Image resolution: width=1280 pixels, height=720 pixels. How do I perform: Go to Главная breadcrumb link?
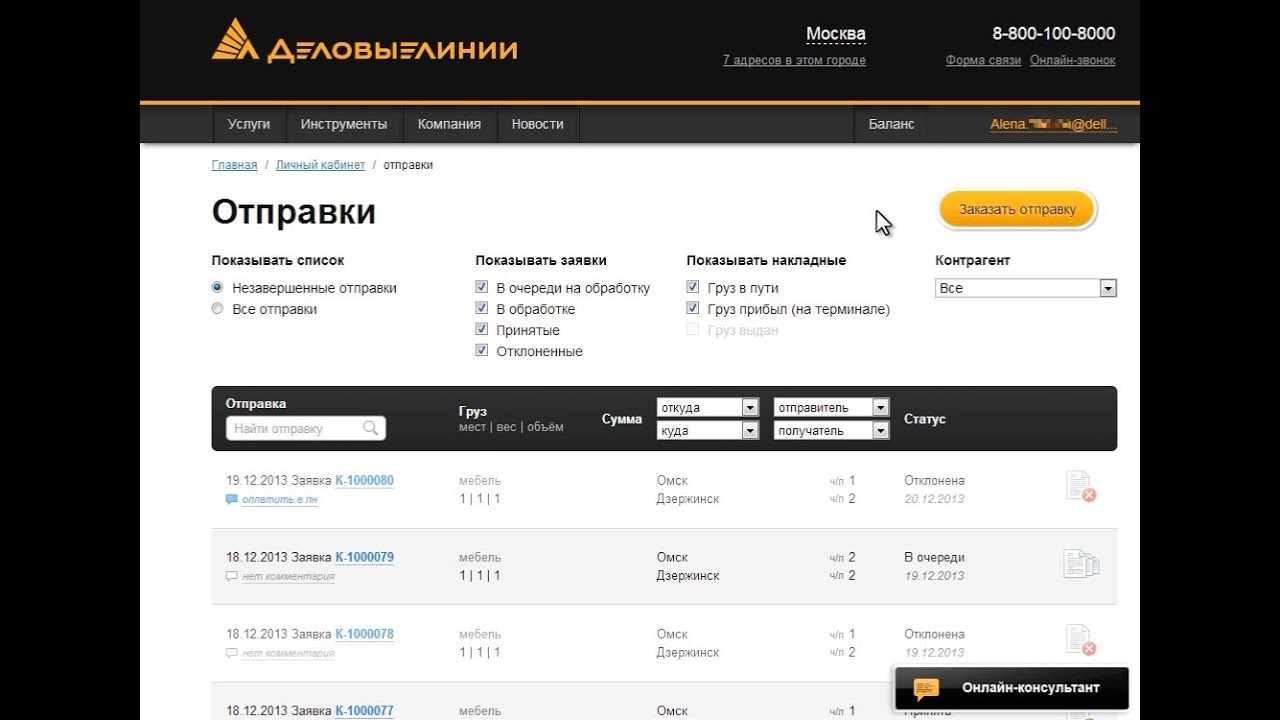point(234,165)
